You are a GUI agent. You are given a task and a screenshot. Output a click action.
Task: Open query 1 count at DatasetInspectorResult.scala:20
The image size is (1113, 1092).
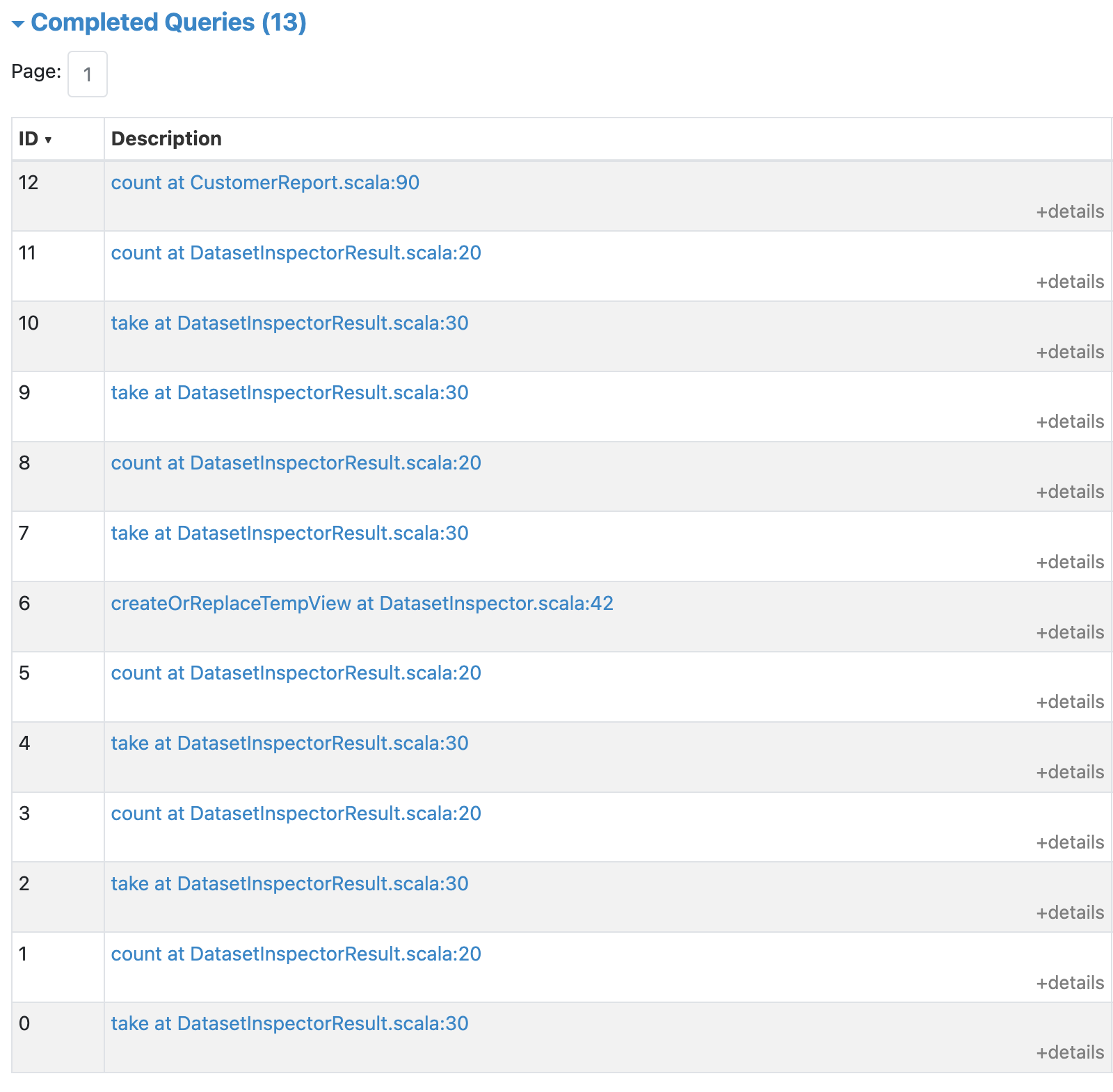point(296,954)
